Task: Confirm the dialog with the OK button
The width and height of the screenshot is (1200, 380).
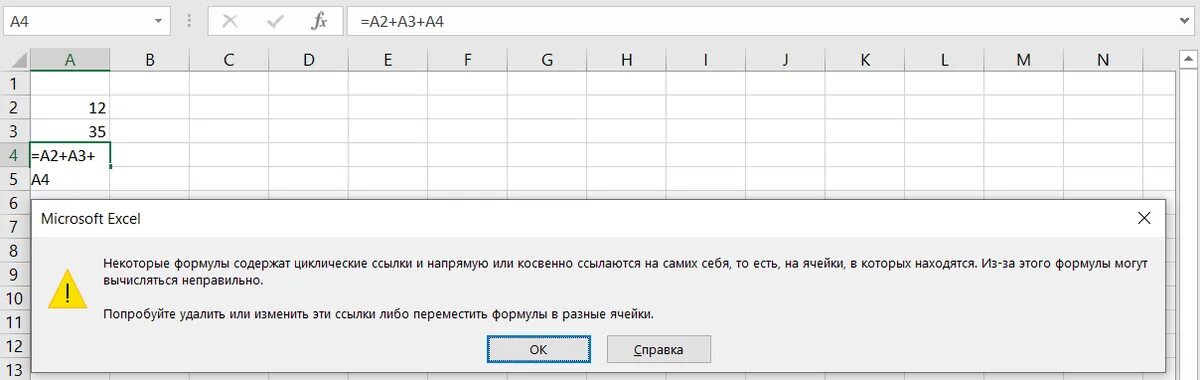Action: 538,349
